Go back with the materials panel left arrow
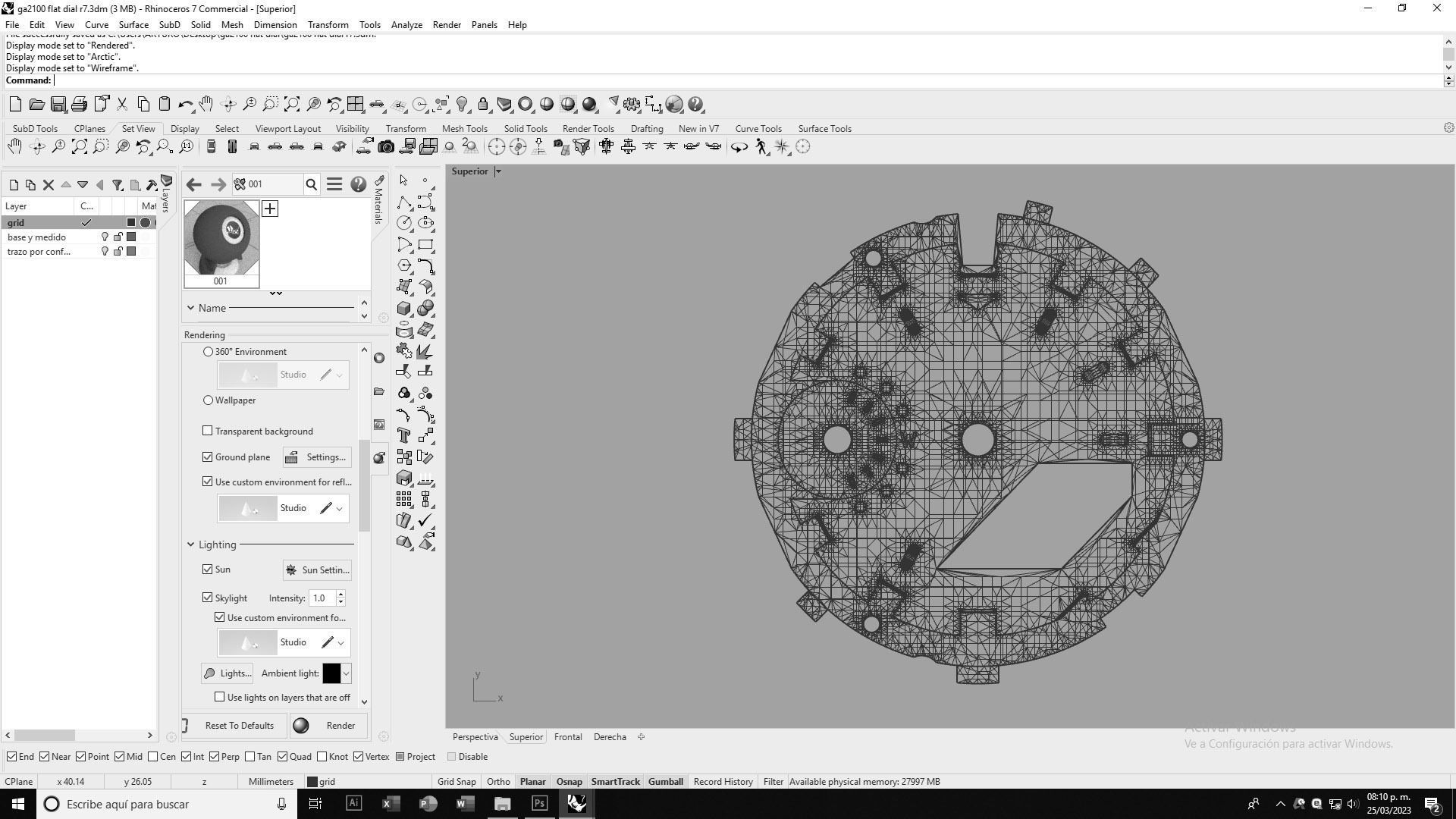Screen dimensions: 1456x819 point(193,184)
